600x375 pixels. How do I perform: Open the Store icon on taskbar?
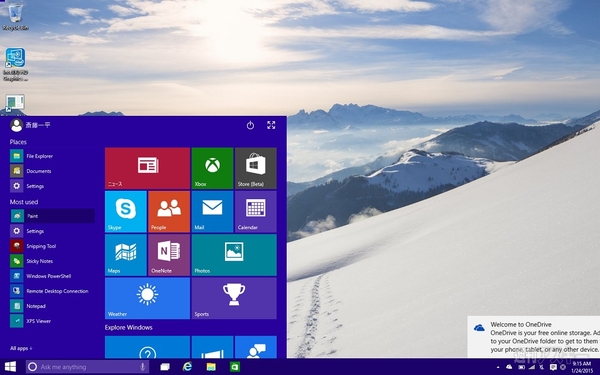[x=235, y=367]
